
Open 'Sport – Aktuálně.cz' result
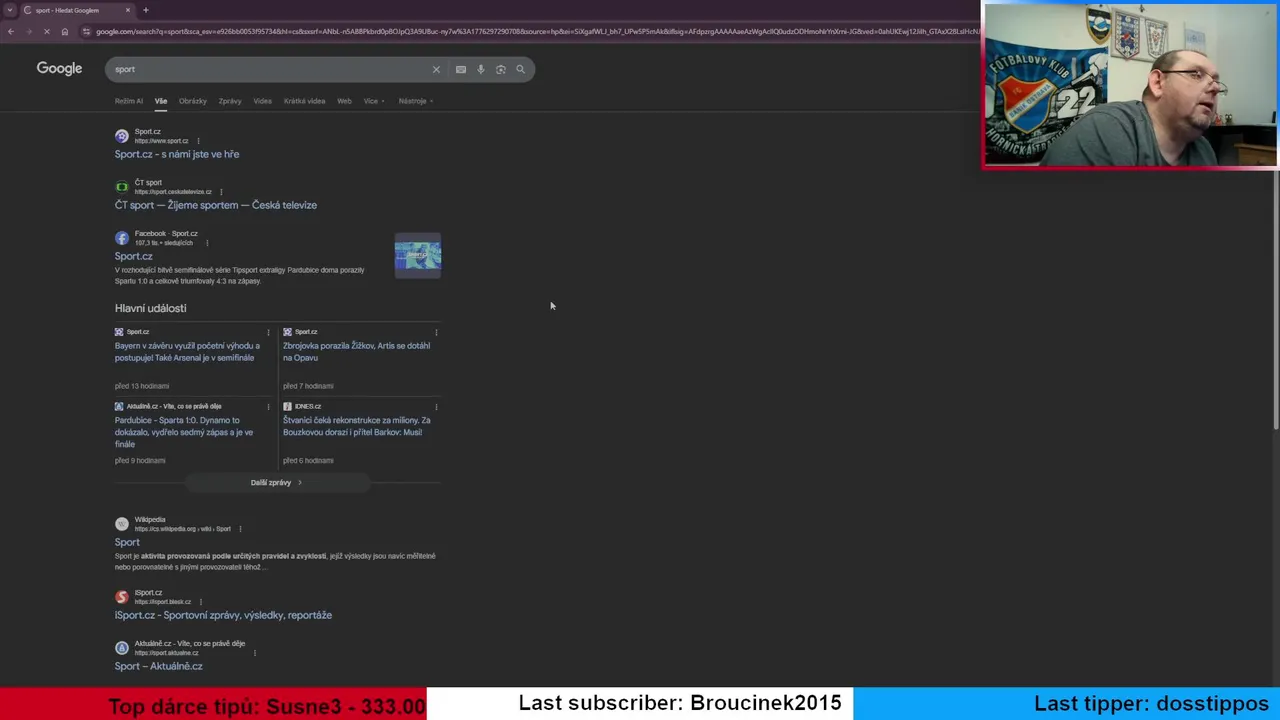tap(158, 666)
